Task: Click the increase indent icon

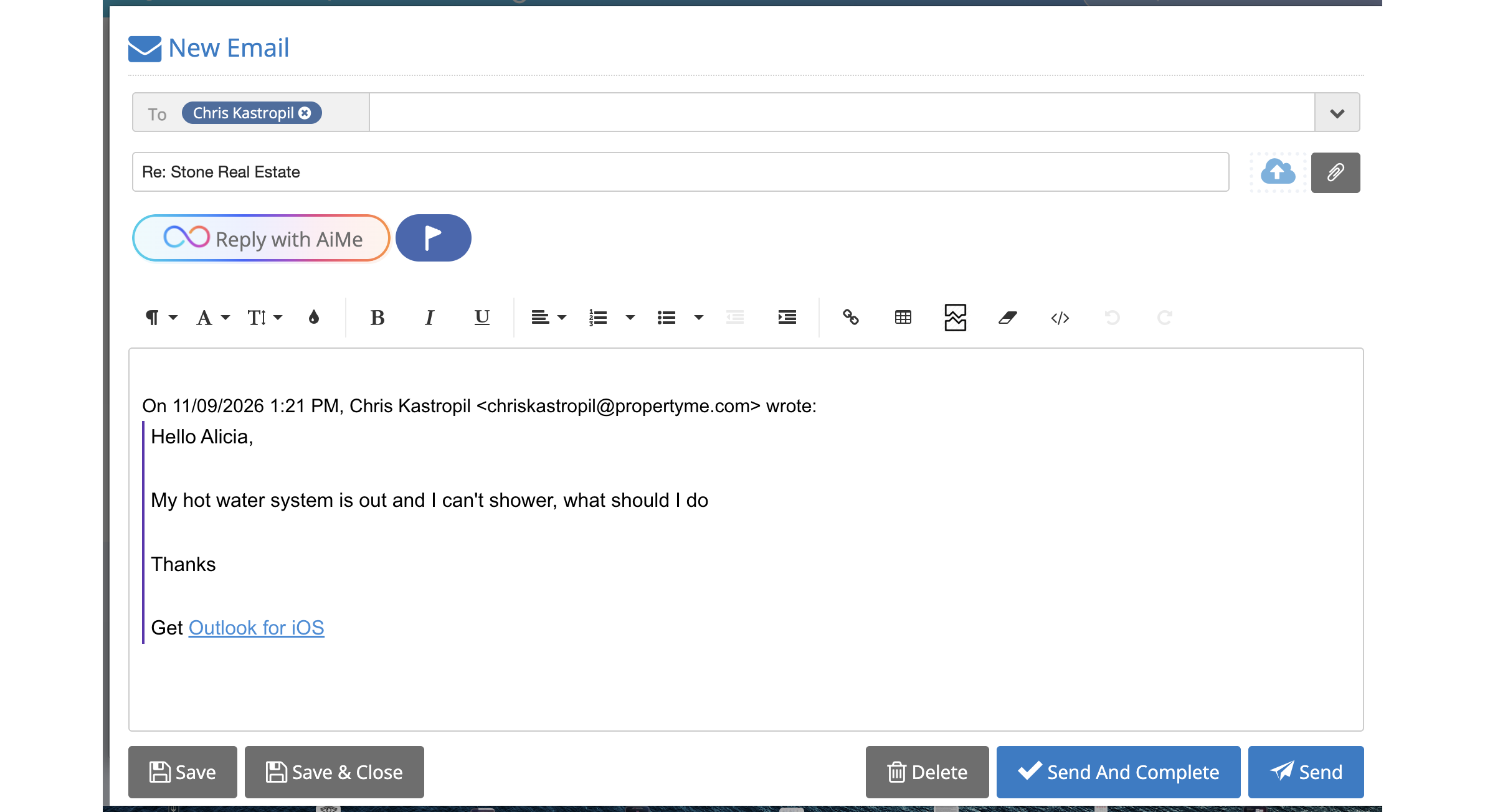Action: coord(787,318)
